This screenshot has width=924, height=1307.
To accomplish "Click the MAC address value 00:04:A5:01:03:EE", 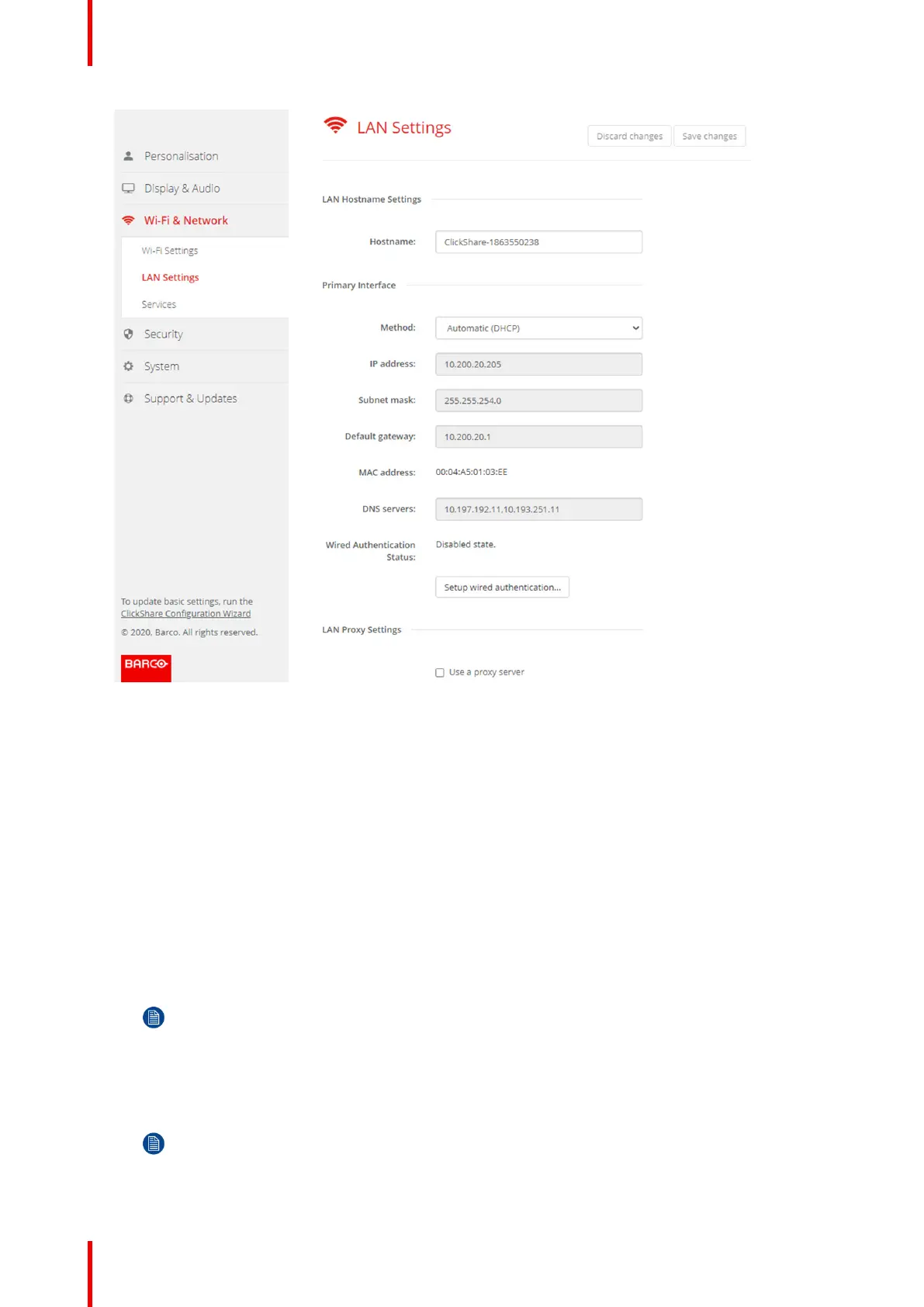I will click(x=471, y=472).
